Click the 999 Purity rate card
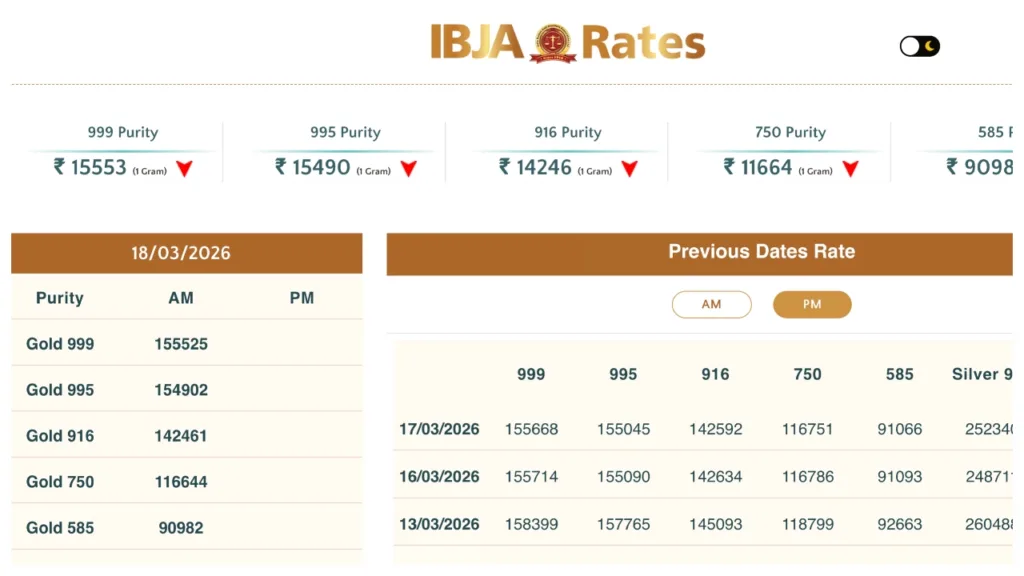Screen dimensions: 1024x576 coord(122,152)
